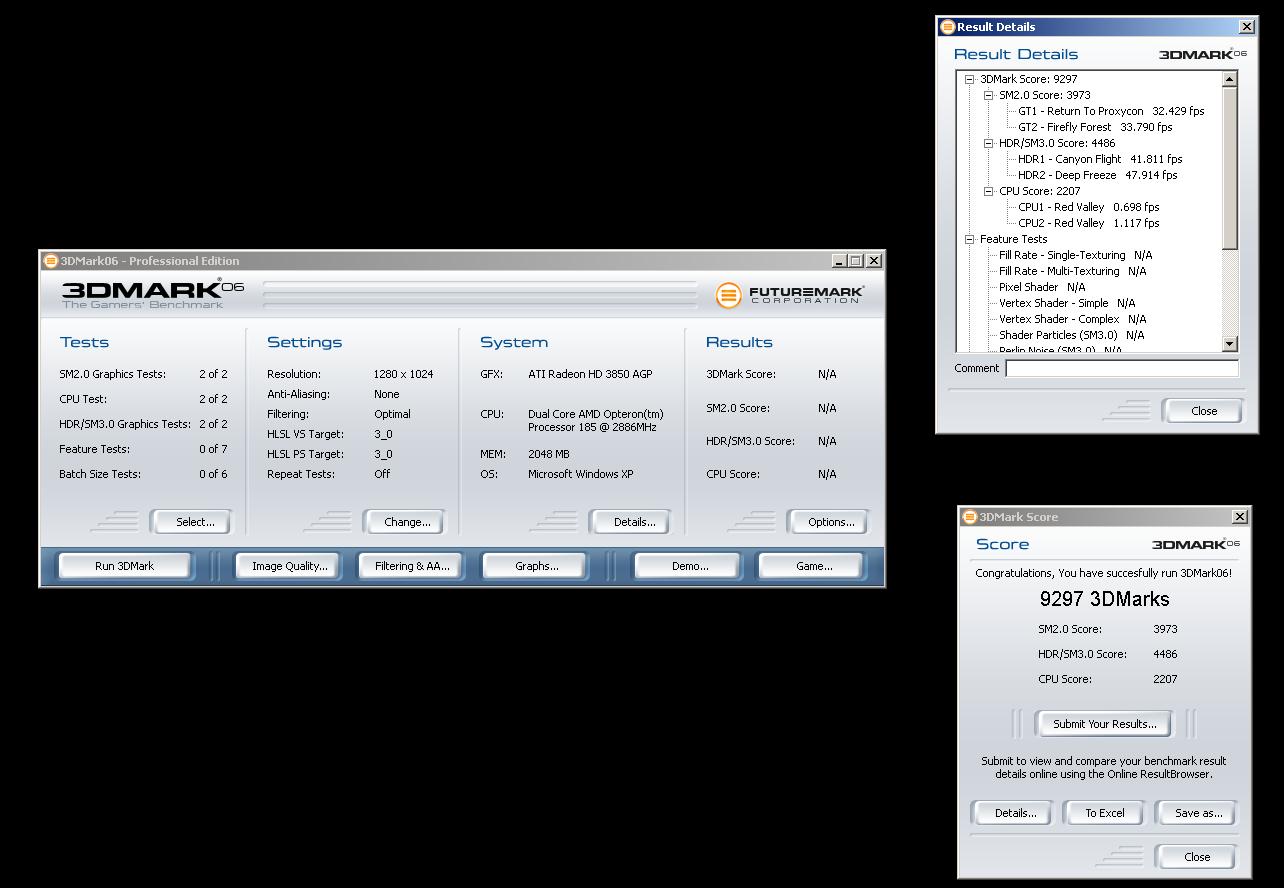Screen dimensions: 1284x888
Task: Click scroll down arrow in Result Details
Action: [1230, 344]
